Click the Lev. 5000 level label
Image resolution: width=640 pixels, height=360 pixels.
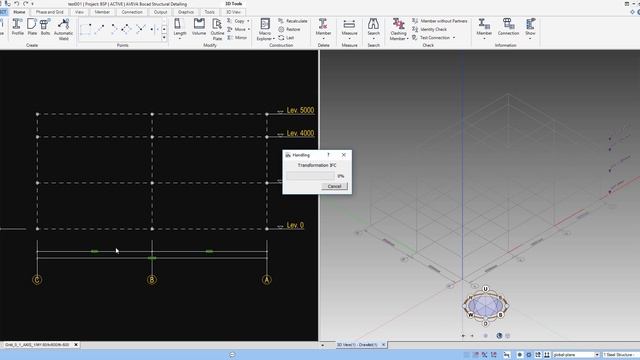coord(300,110)
